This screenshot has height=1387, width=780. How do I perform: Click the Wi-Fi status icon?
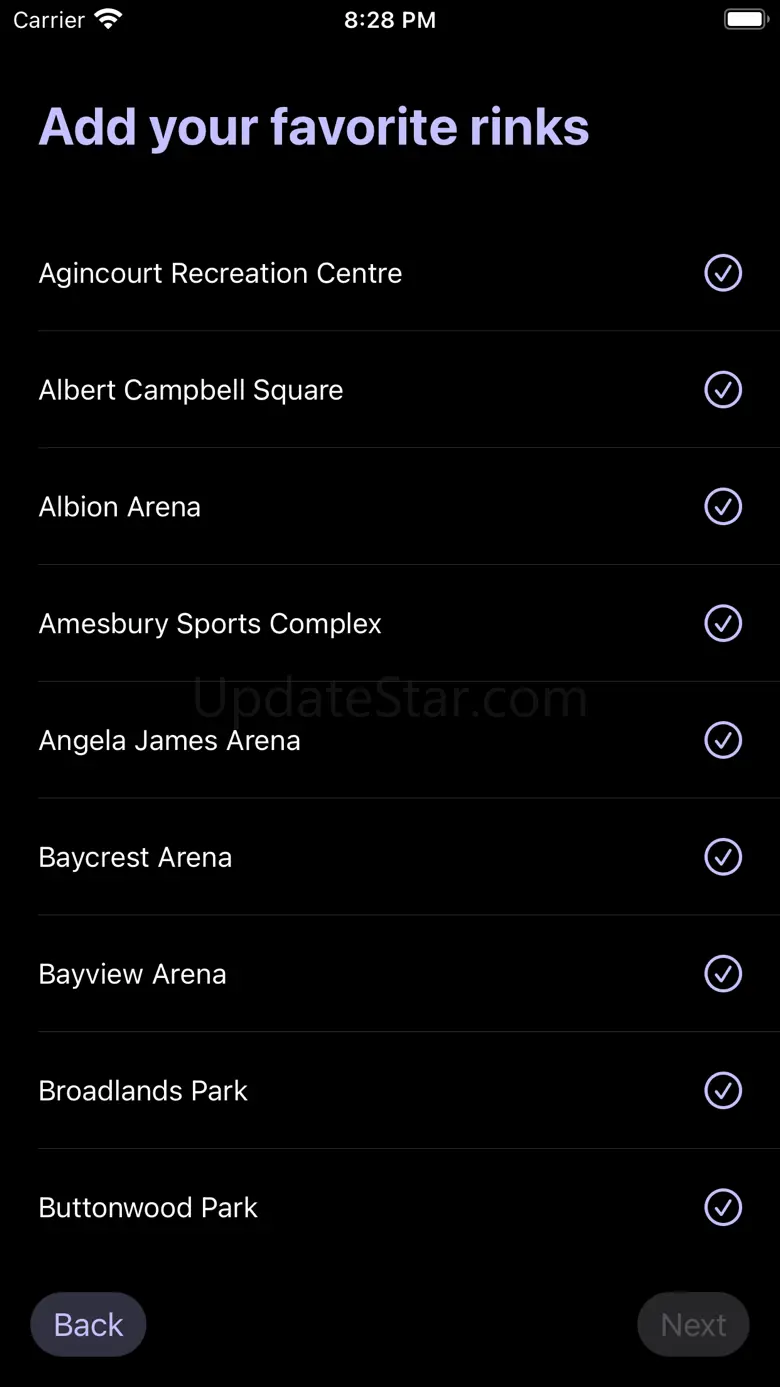click(107, 19)
